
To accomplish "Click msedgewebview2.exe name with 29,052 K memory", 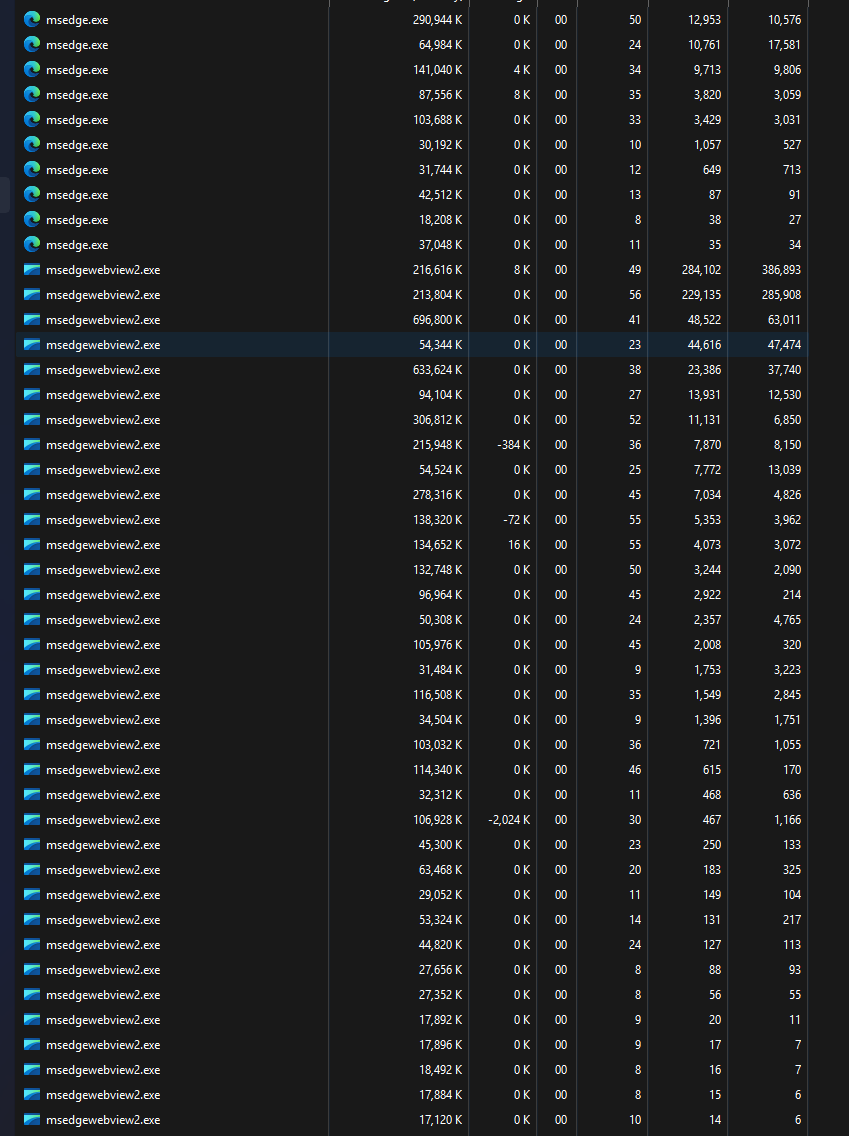I will pos(103,894).
